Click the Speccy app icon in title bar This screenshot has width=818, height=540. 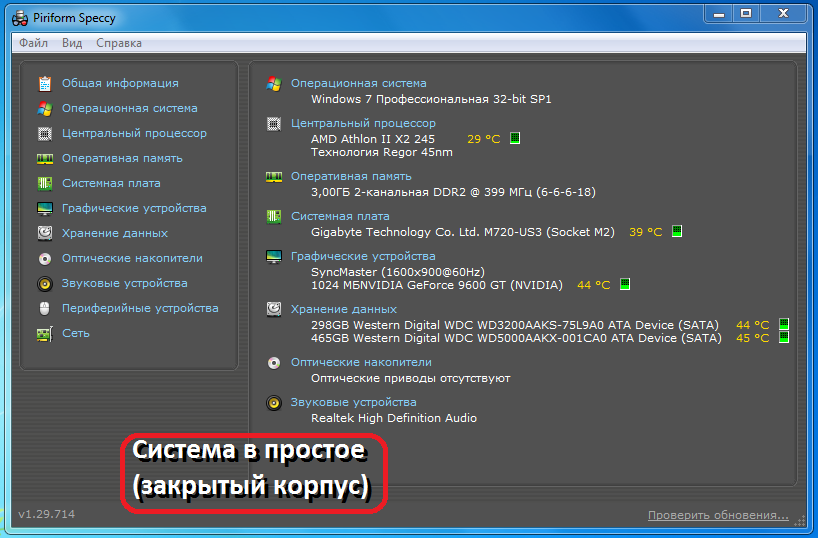[x=20, y=18]
